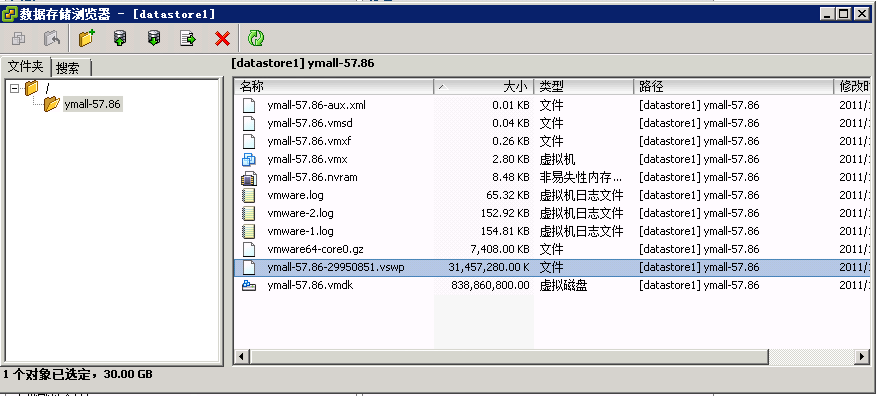
Task: Click the .vswp swap file icon
Action: point(249,268)
